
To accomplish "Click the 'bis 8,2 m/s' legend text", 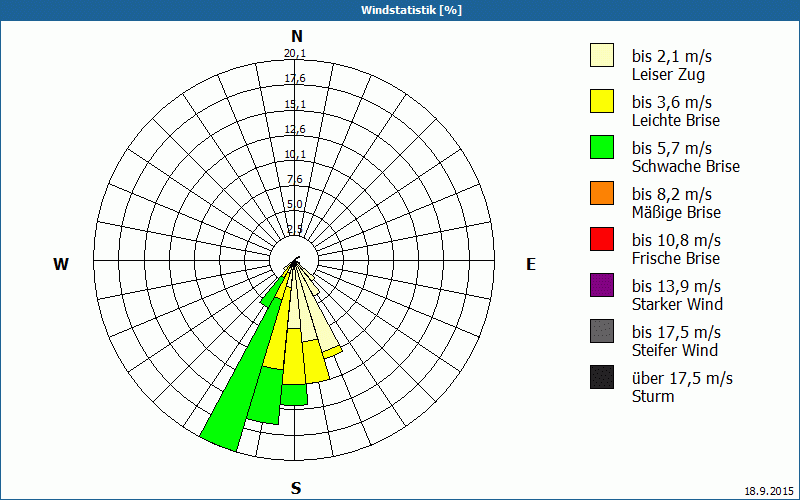I will point(672,194).
